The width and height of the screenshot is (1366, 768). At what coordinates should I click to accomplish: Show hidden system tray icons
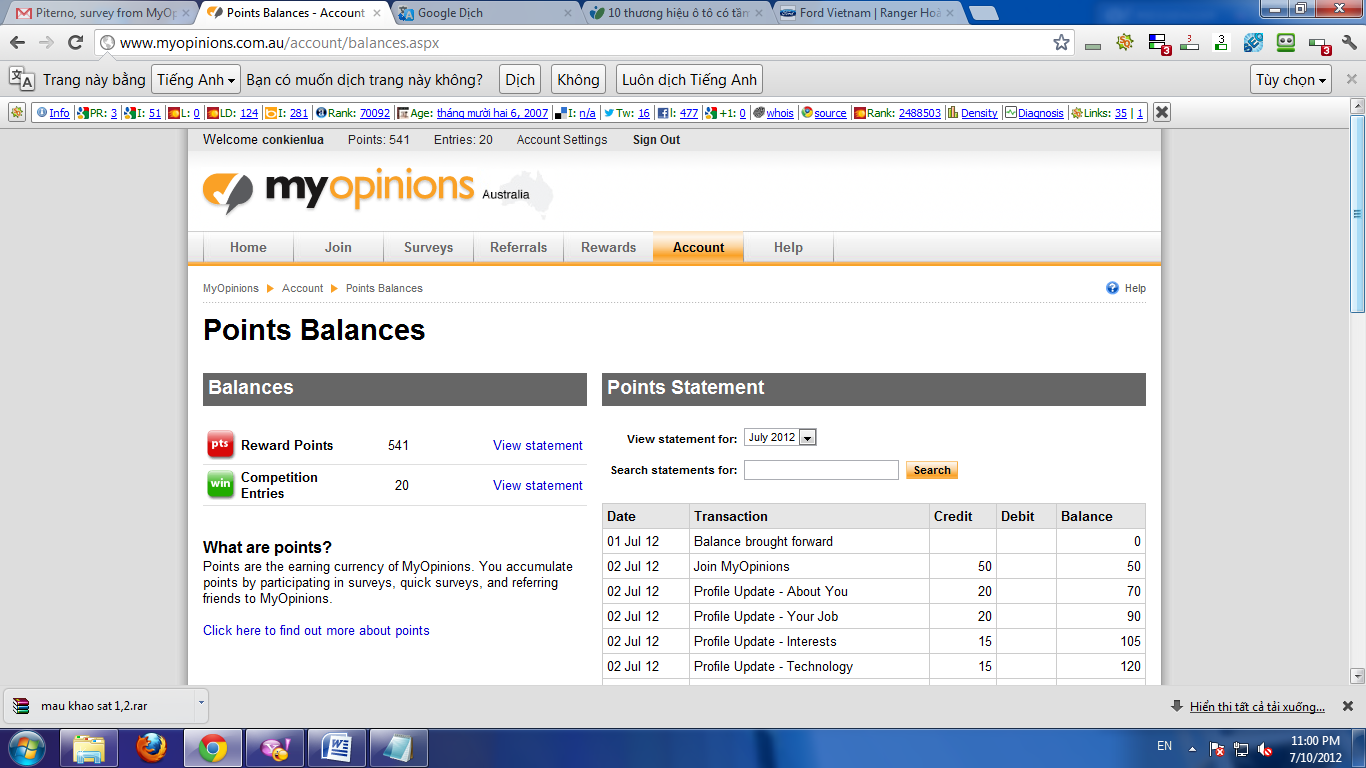coord(1192,748)
